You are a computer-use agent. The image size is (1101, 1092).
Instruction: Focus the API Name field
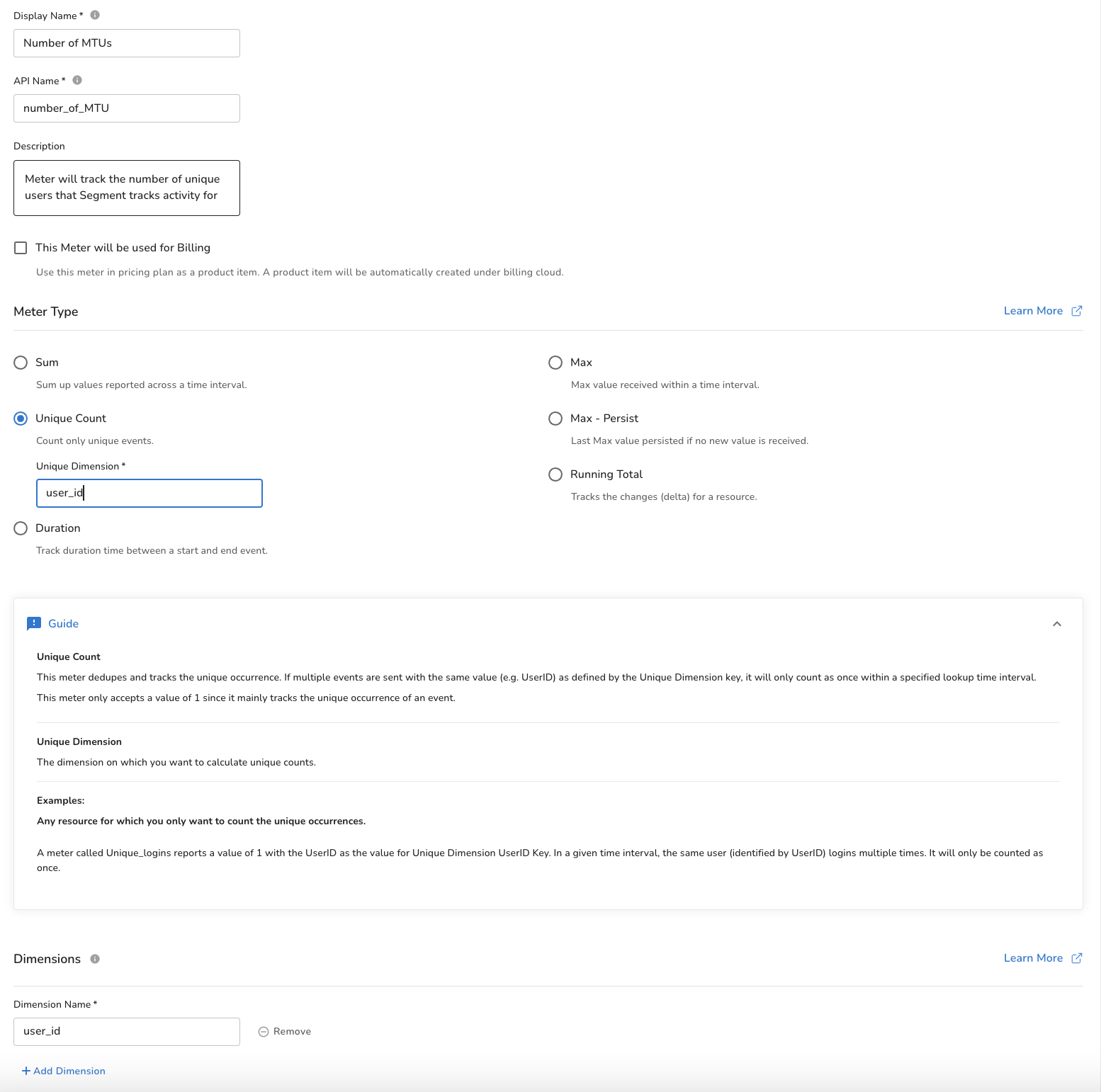[x=127, y=108]
